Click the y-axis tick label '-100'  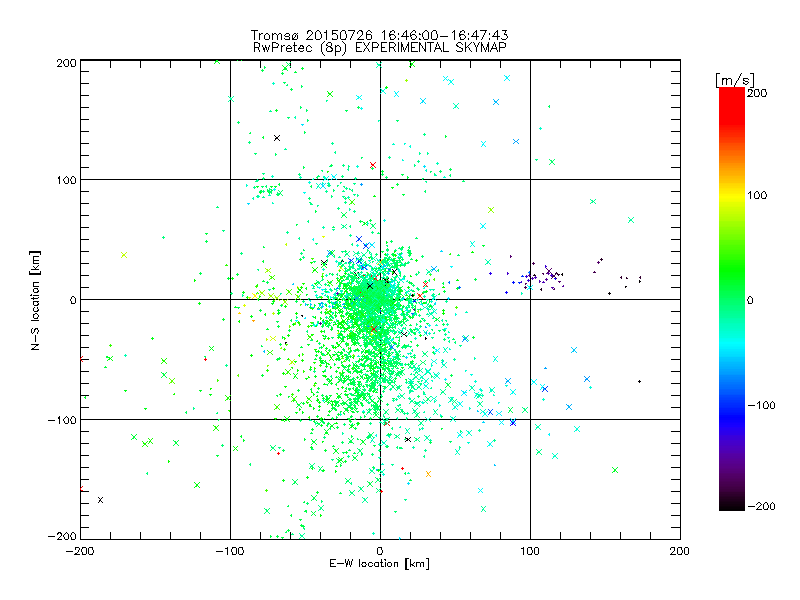tap(62, 420)
